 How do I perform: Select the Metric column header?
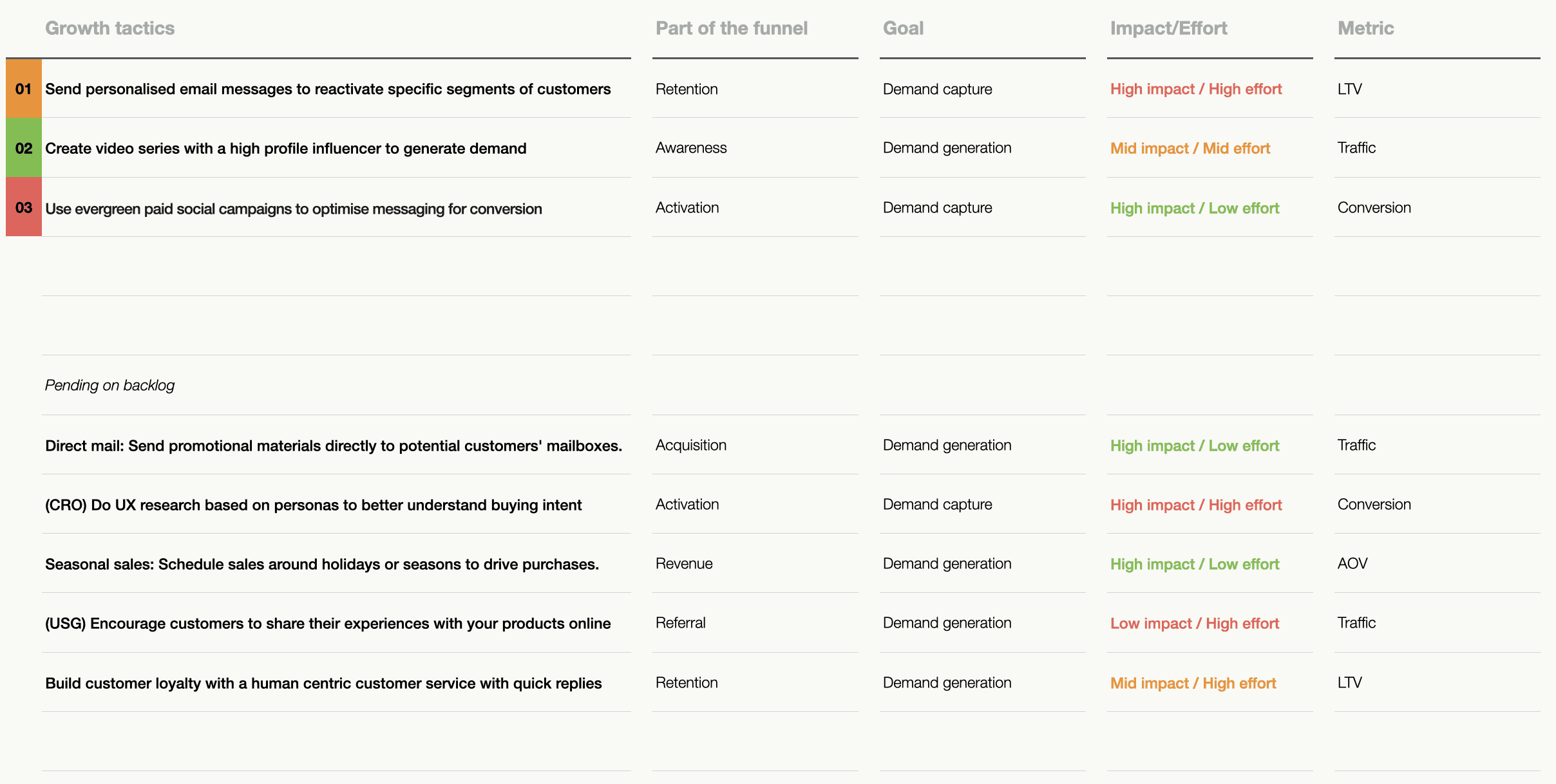(1365, 28)
